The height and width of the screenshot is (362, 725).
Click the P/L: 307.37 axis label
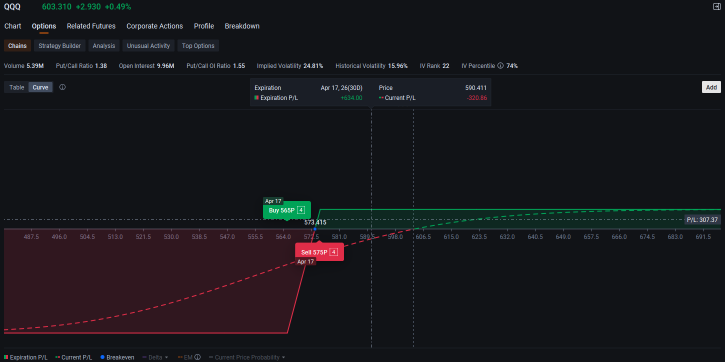coord(702,220)
